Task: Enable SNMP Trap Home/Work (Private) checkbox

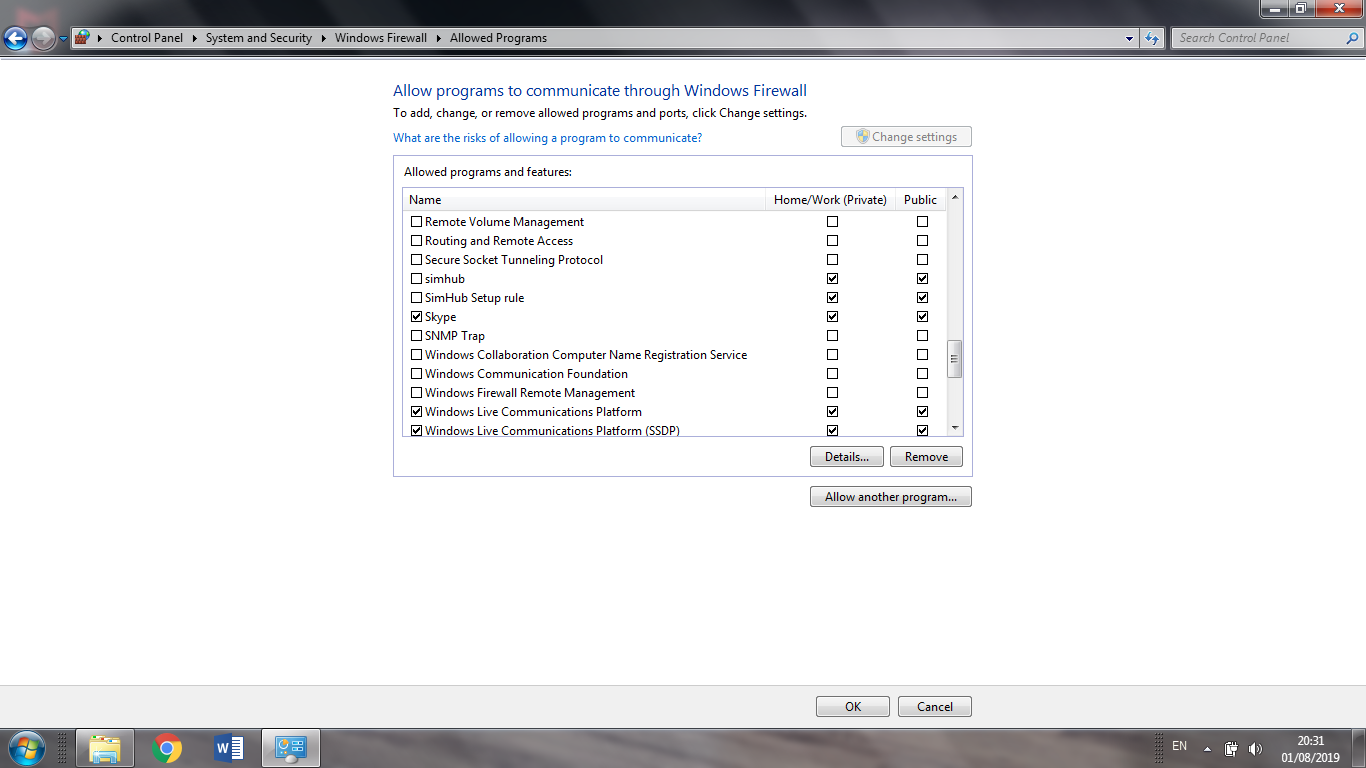Action: pos(832,336)
